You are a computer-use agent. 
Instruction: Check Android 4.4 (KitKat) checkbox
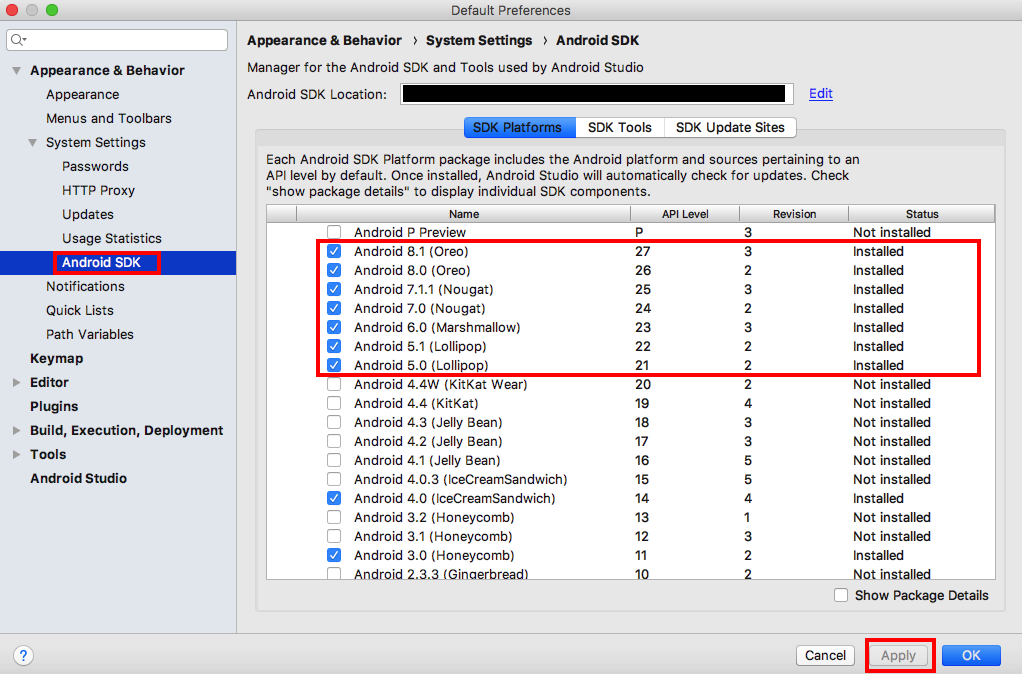pos(334,403)
